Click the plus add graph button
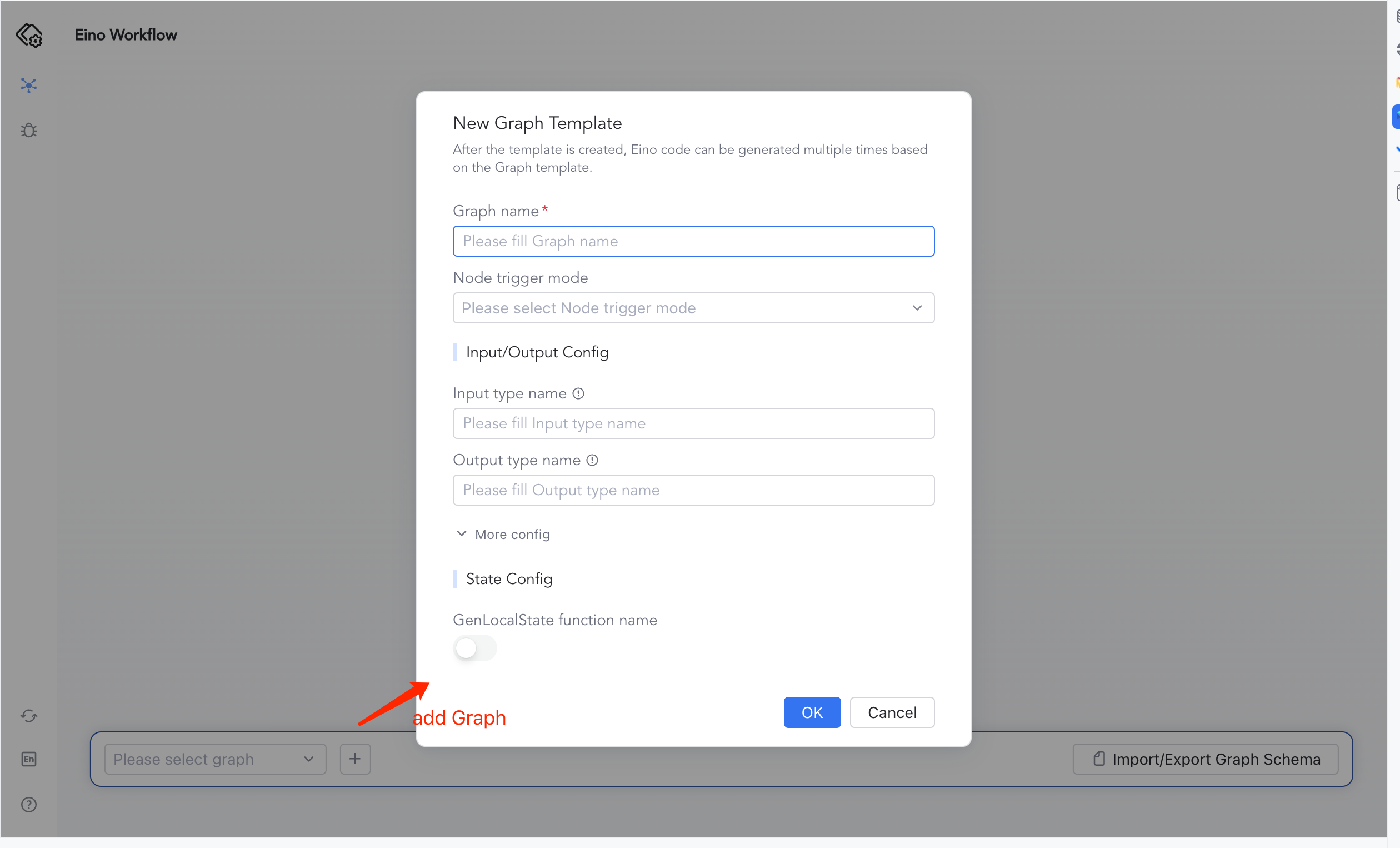Screen dimensions: 1400x848 [355, 759]
